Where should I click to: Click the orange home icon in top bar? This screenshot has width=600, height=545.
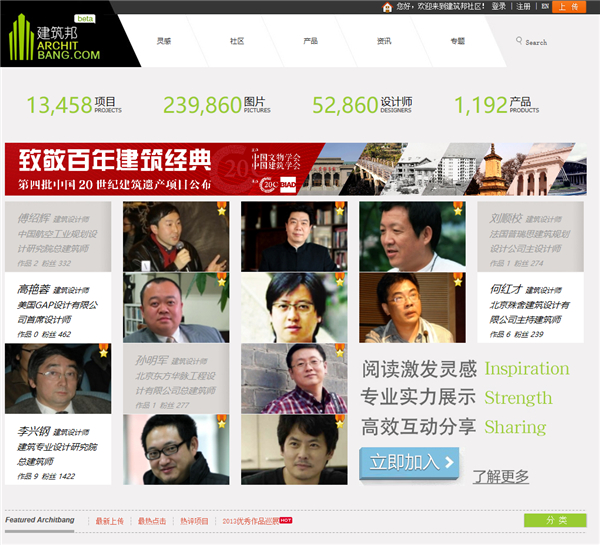[x=387, y=7]
